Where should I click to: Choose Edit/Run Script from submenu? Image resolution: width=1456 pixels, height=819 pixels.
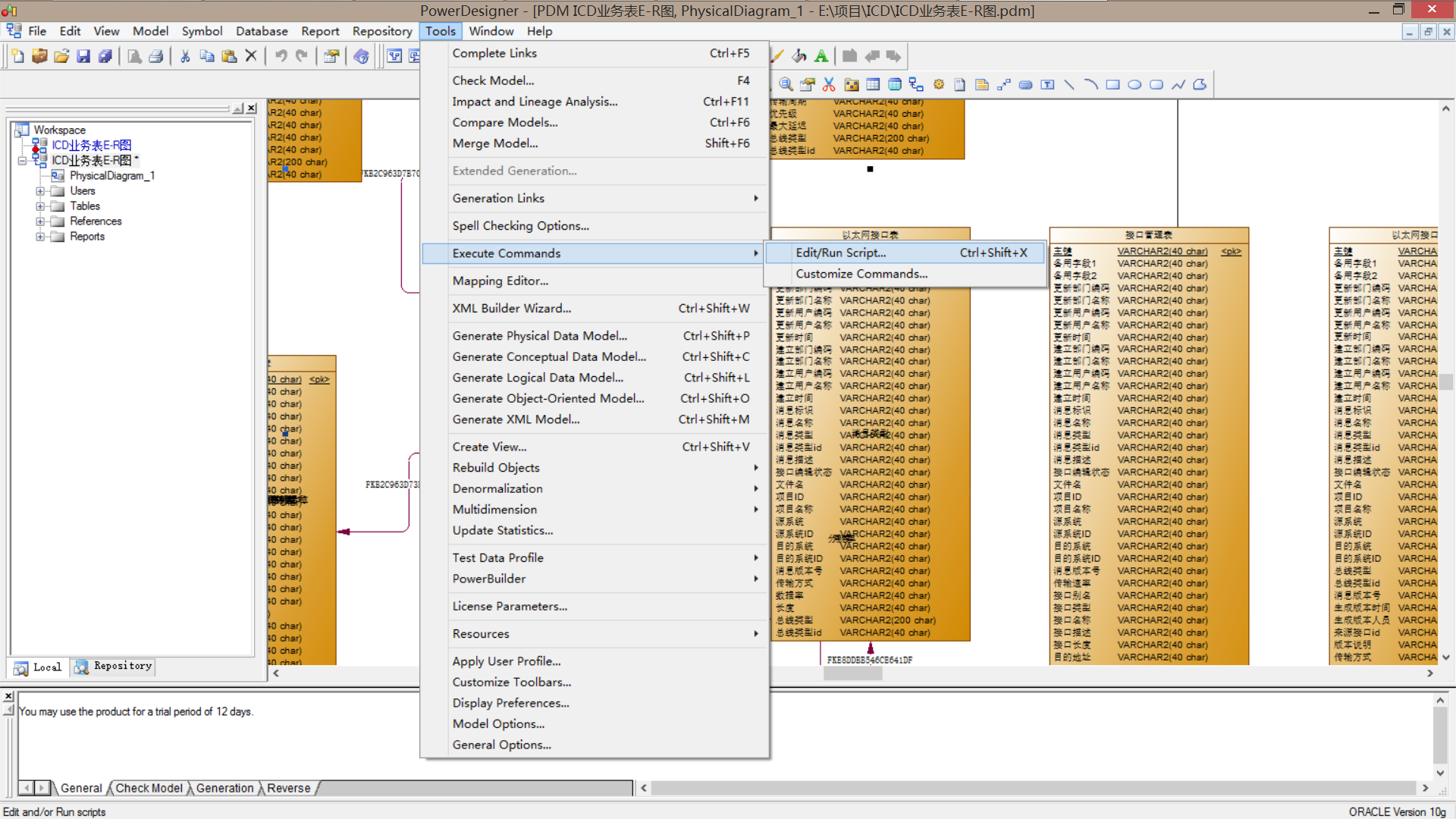point(840,253)
